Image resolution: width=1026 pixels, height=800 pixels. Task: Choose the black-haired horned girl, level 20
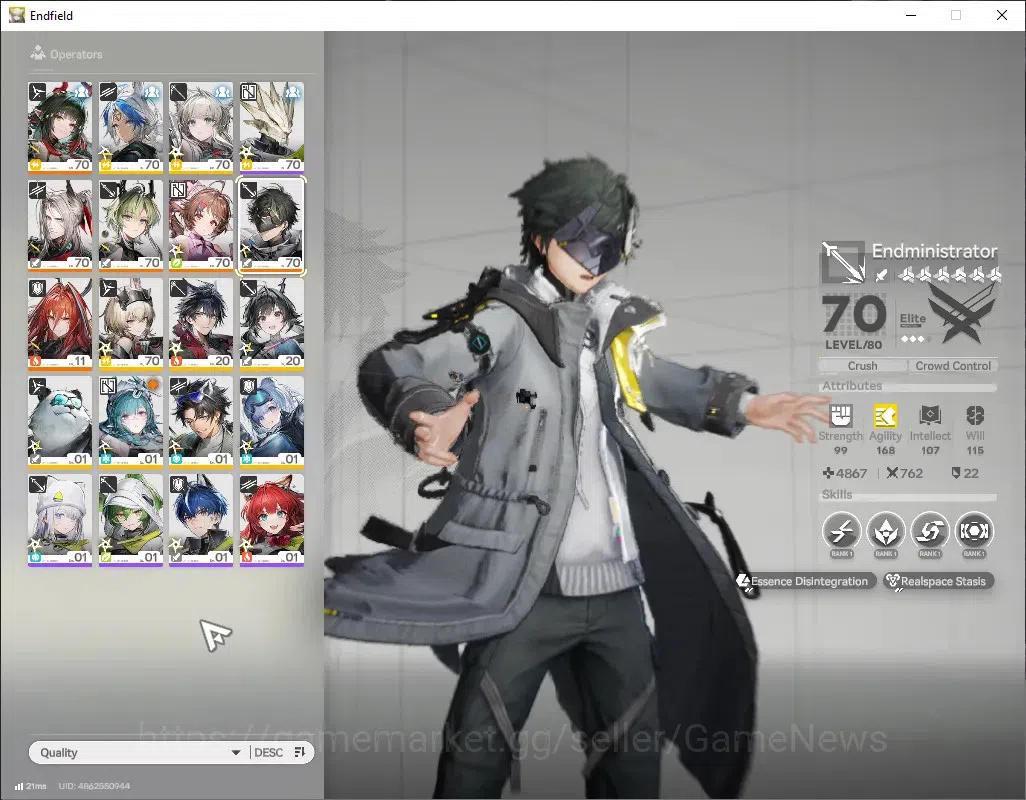tap(272, 324)
